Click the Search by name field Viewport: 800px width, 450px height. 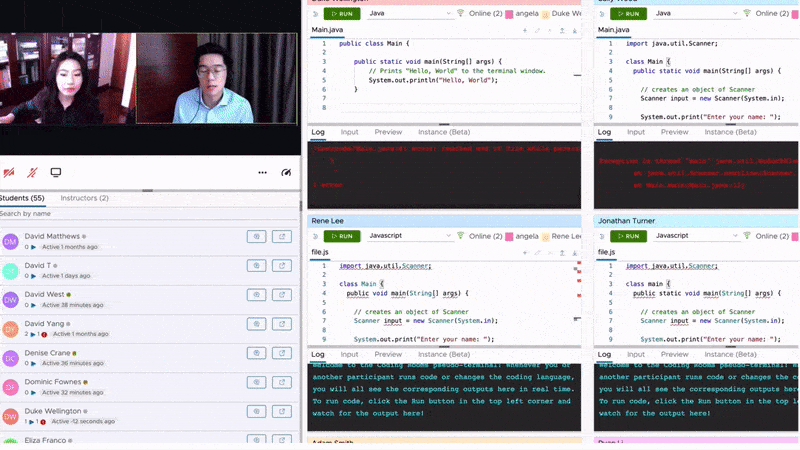[148, 214]
